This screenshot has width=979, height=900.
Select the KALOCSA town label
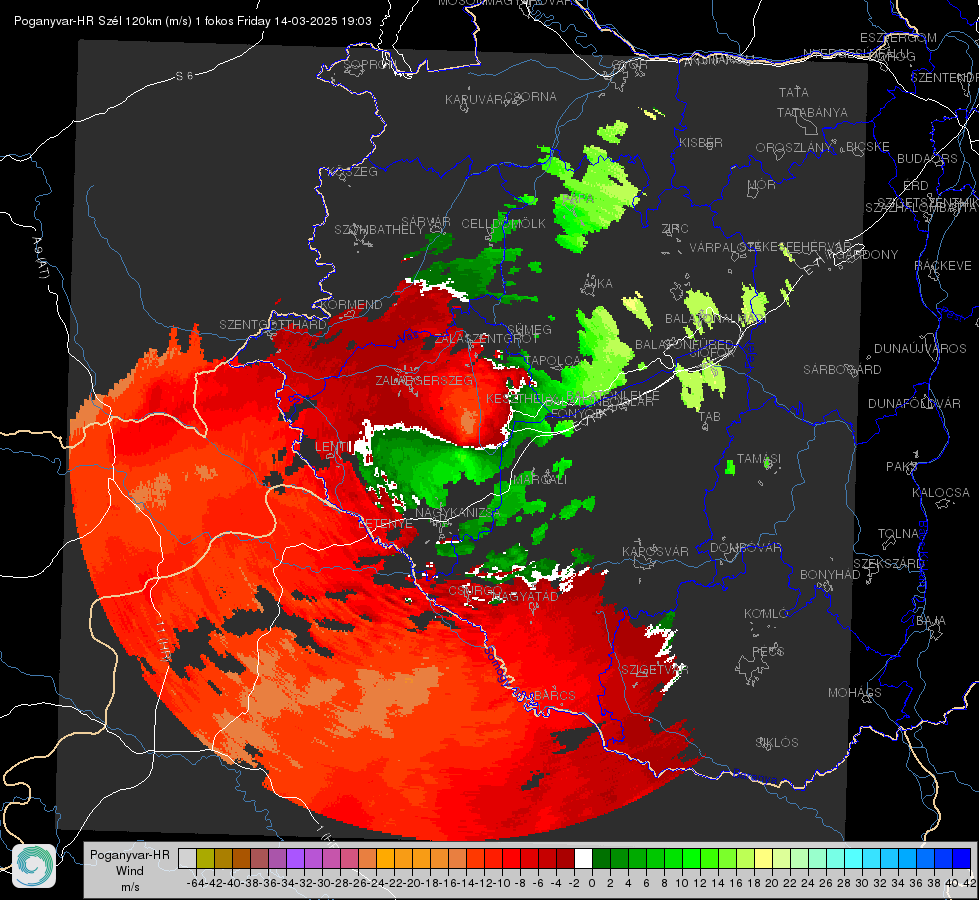point(941,493)
